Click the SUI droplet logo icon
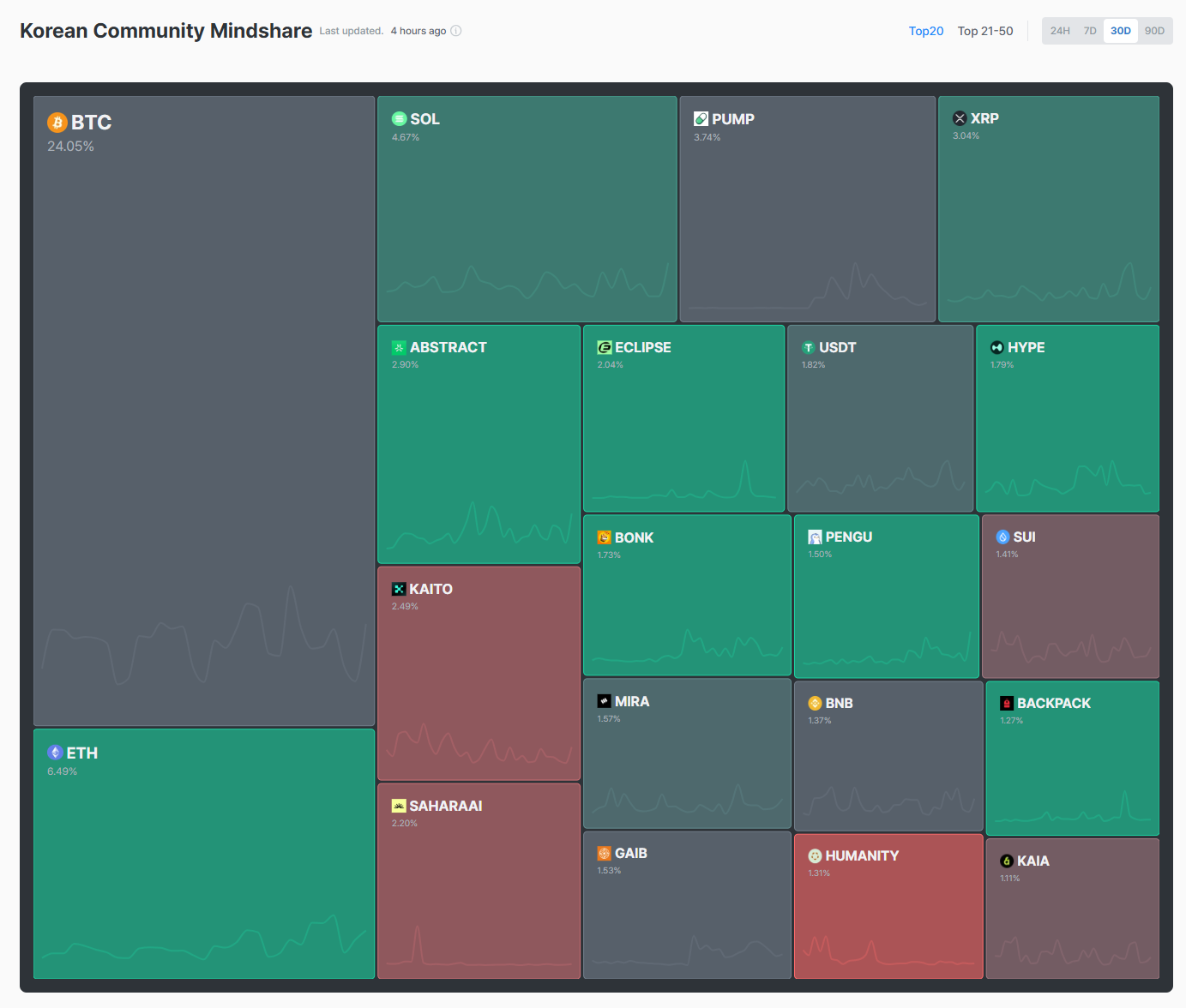 pyautogui.click(x=1002, y=537)
